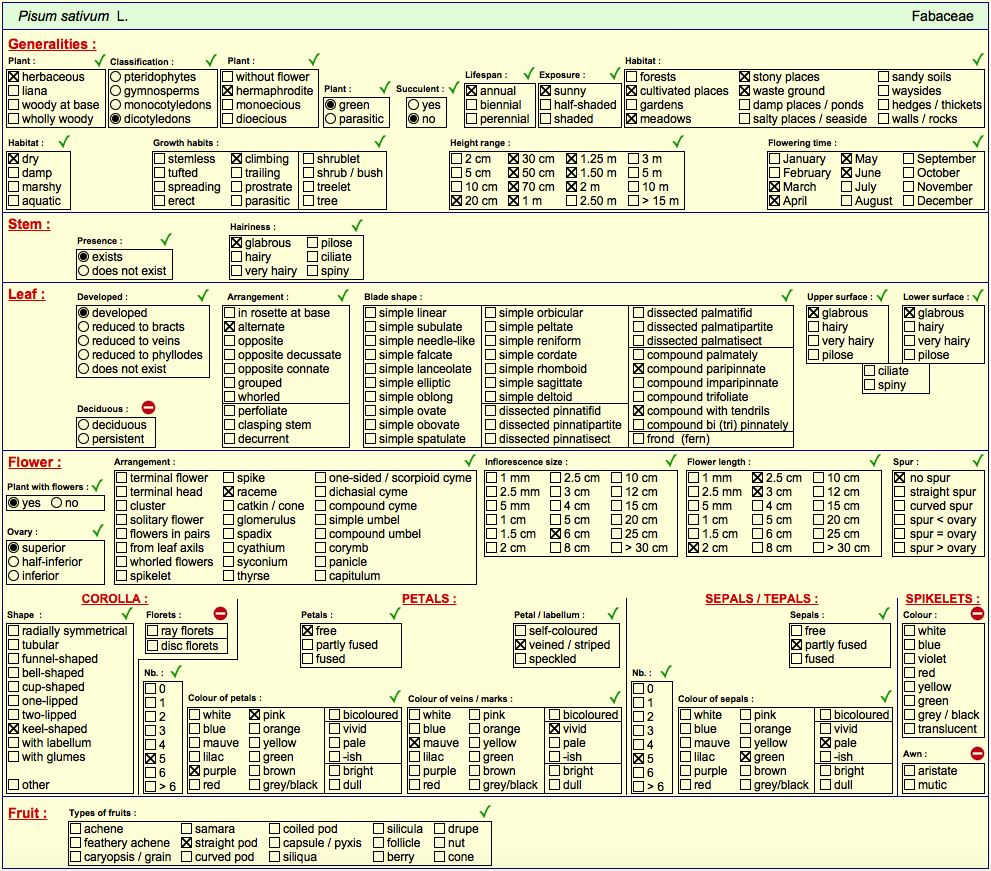Select the 'no' plant with flowers radio
This screenshot has height=871, width=991.
[57, 502]
